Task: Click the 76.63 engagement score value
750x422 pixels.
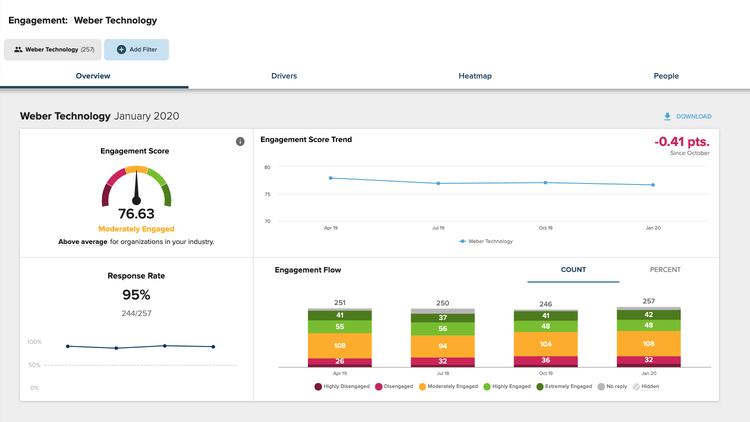Action: 136,213
